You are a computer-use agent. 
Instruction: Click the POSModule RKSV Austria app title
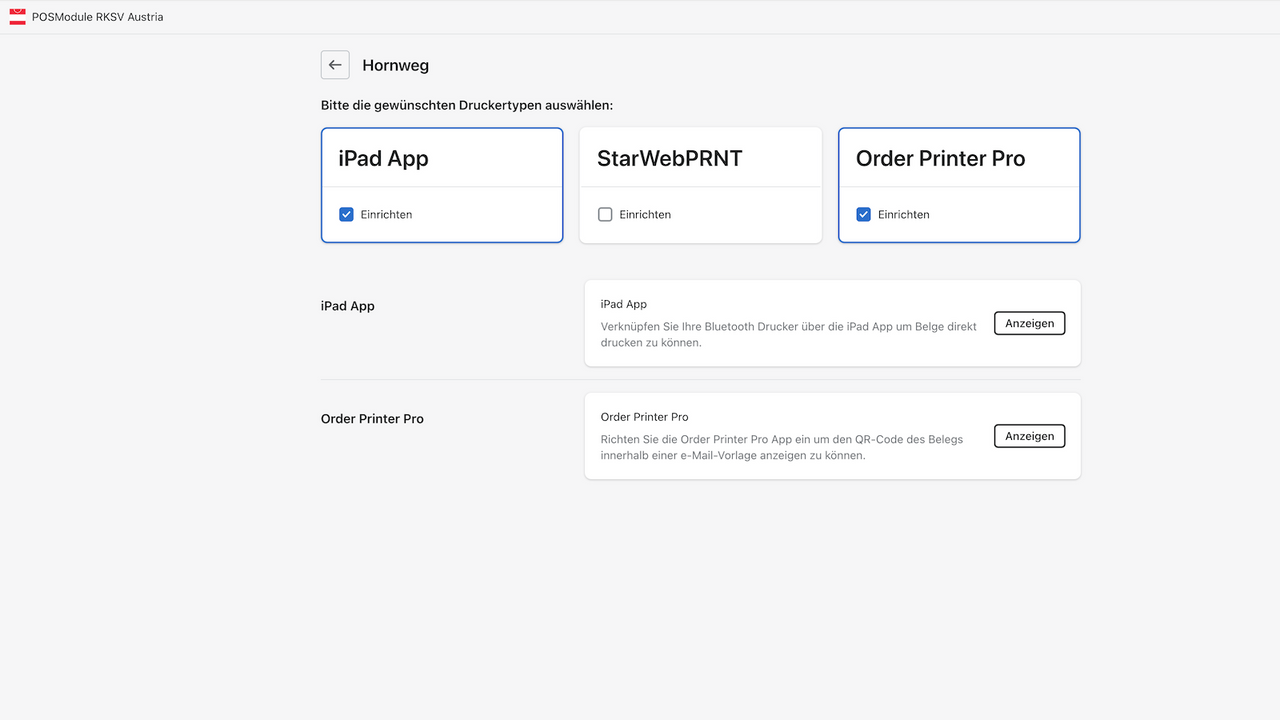tap(97, 17)
